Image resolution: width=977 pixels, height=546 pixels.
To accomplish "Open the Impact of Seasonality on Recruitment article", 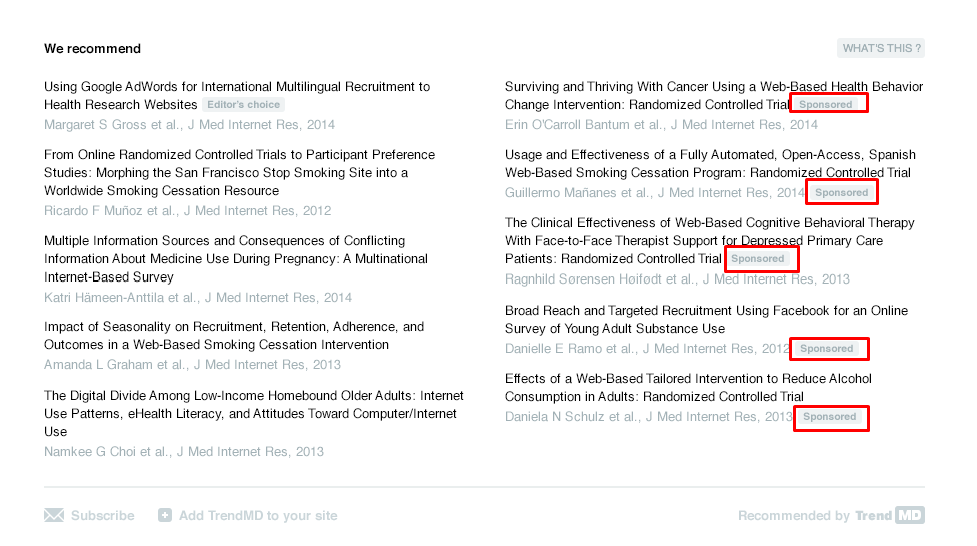I will (233, 336).
